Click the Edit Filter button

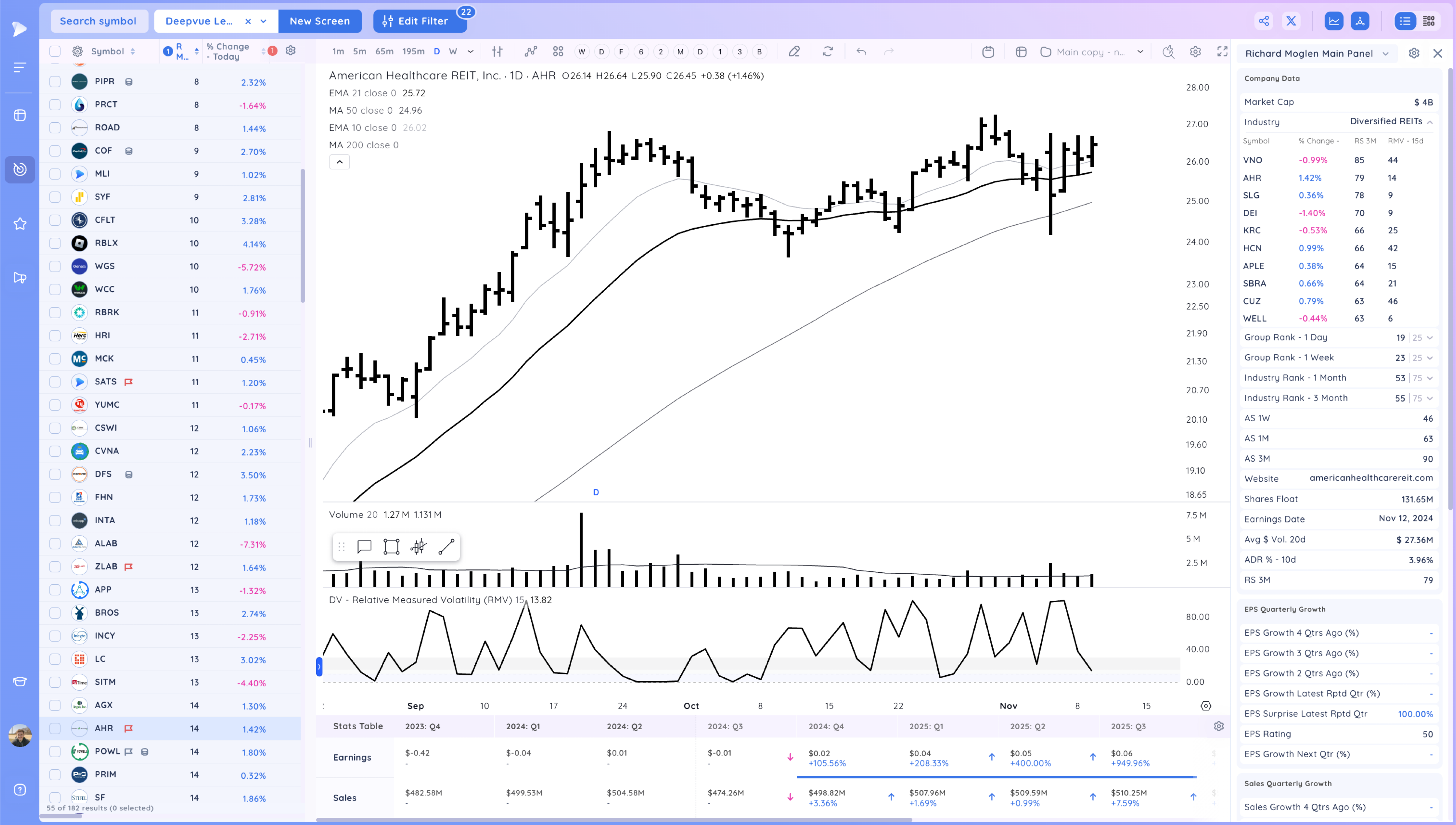420,21
